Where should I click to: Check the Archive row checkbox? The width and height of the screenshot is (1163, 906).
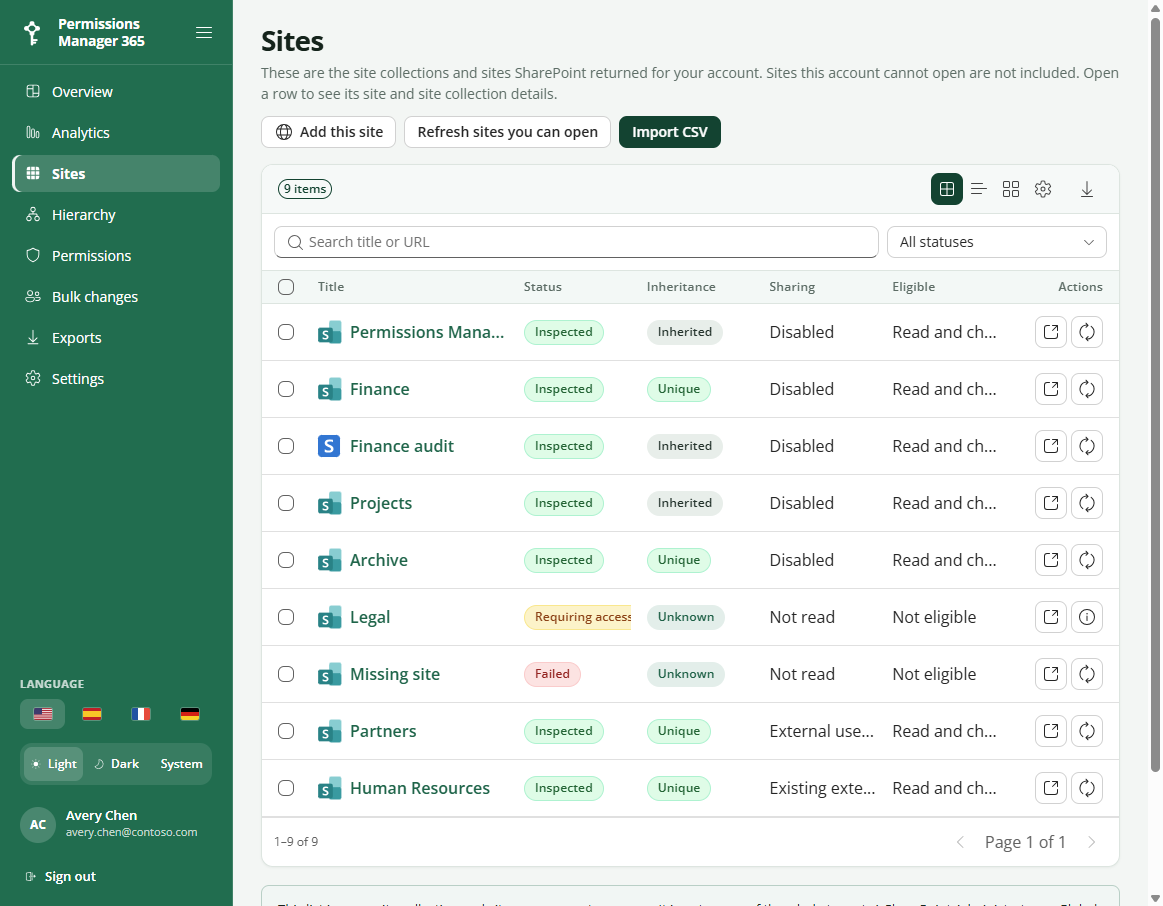[x=286, y=561]
